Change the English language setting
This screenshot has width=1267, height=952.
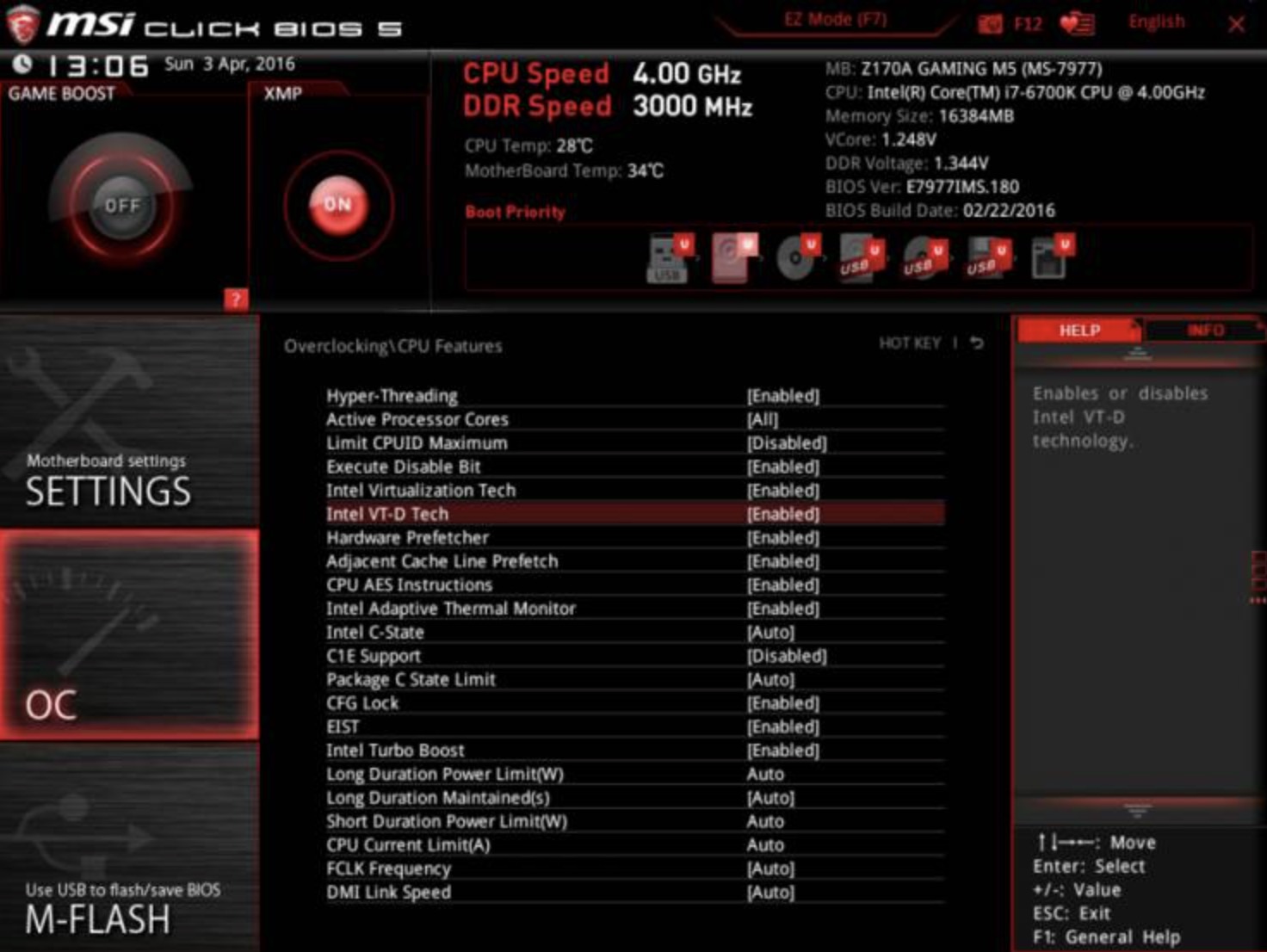[1157, 22]
